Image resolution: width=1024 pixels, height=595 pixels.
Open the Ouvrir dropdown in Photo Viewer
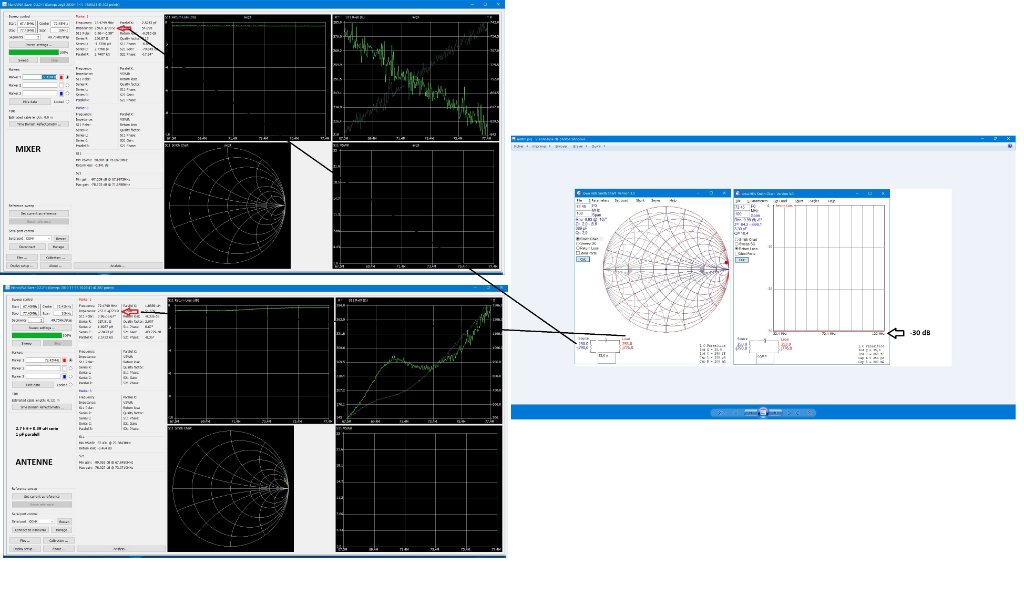596,146
